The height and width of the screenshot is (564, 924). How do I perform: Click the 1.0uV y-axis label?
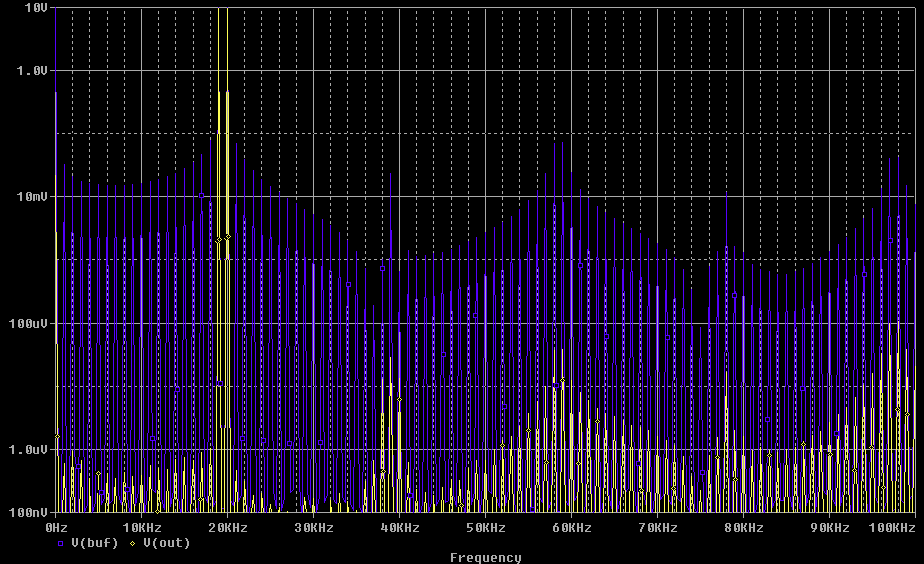pos(28,450)
